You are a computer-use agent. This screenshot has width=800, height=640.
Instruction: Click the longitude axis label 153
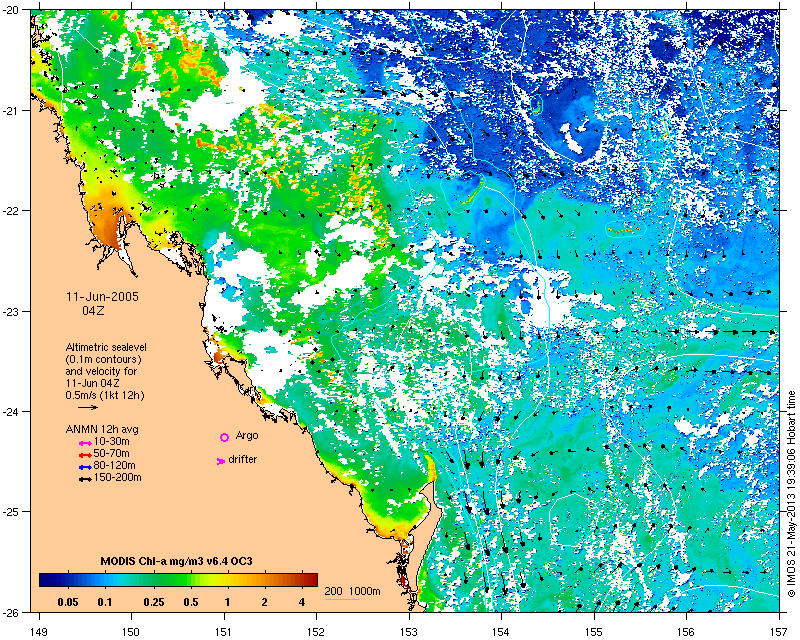(409, 632)
